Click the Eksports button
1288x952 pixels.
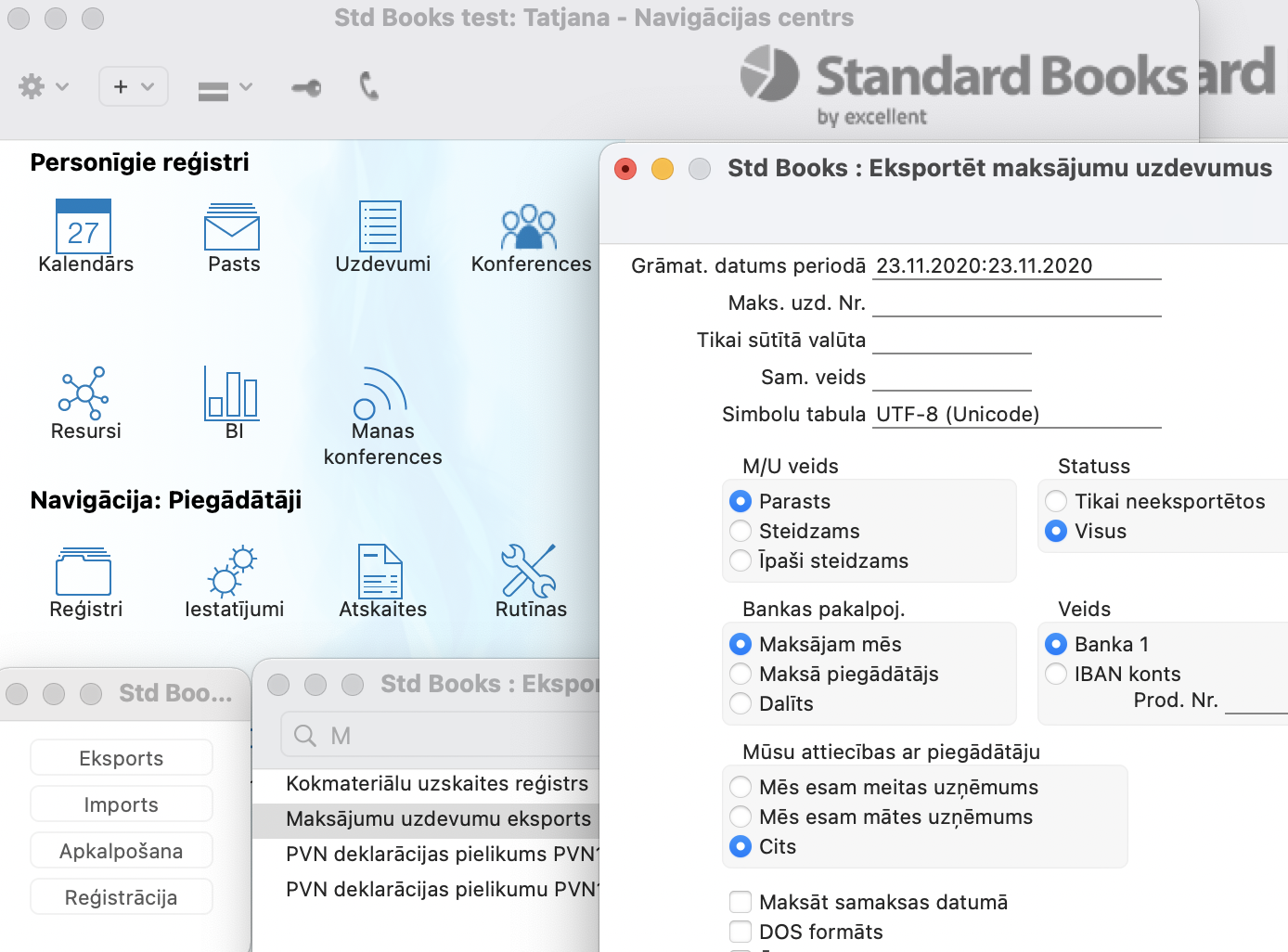tap(122, 758)
